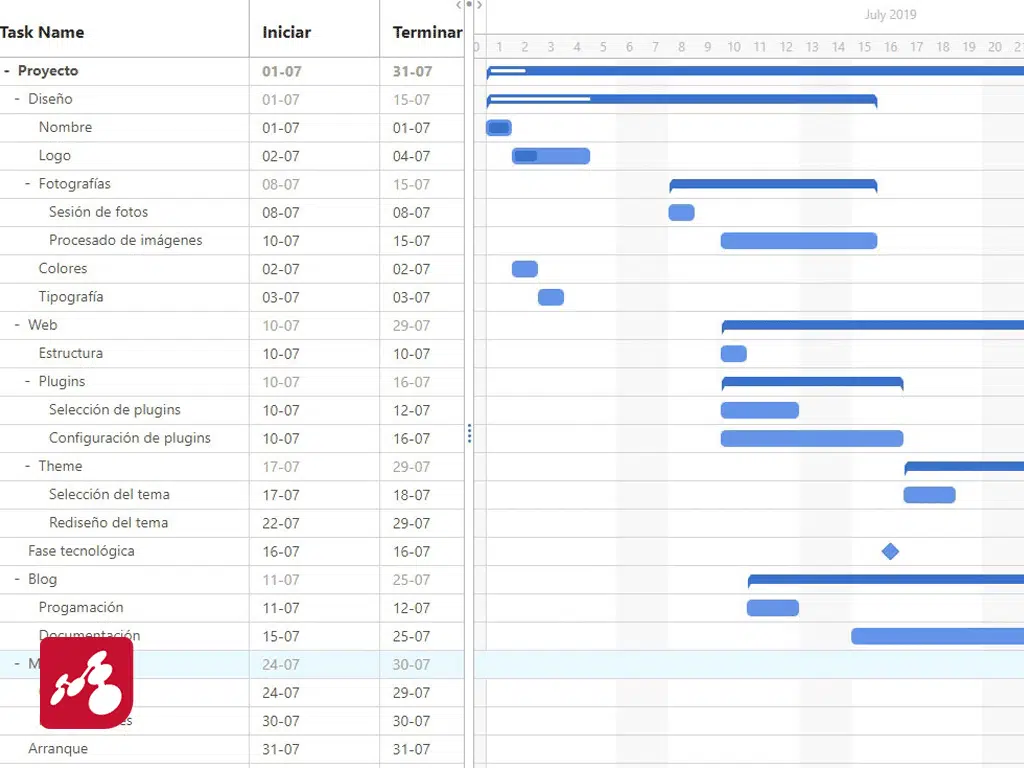Click the left collapse arrow on the splitter
Viewport: 1024px width, 768px height.
click(459, 5)
